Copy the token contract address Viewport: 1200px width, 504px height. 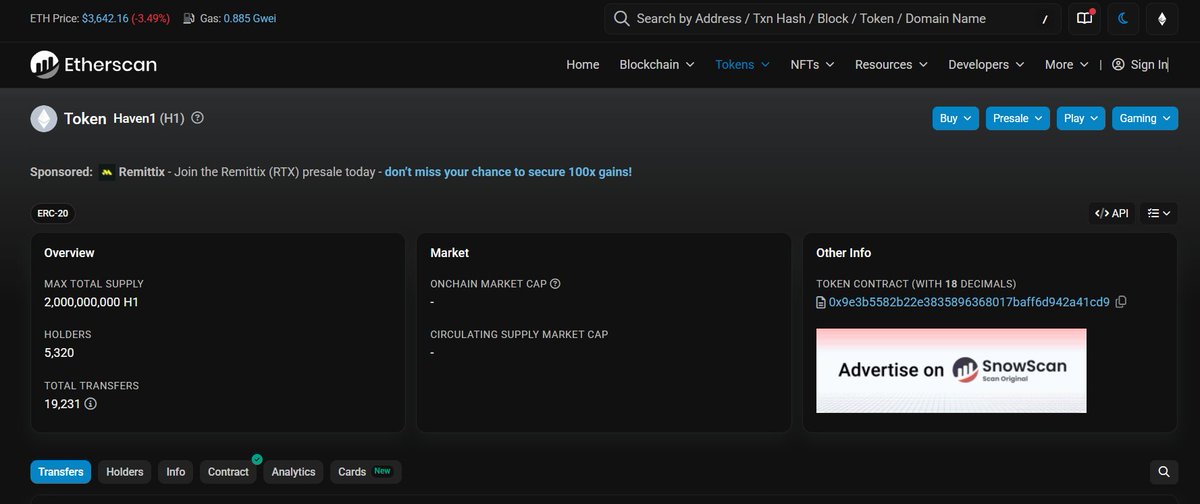[x=1121, y=302]
